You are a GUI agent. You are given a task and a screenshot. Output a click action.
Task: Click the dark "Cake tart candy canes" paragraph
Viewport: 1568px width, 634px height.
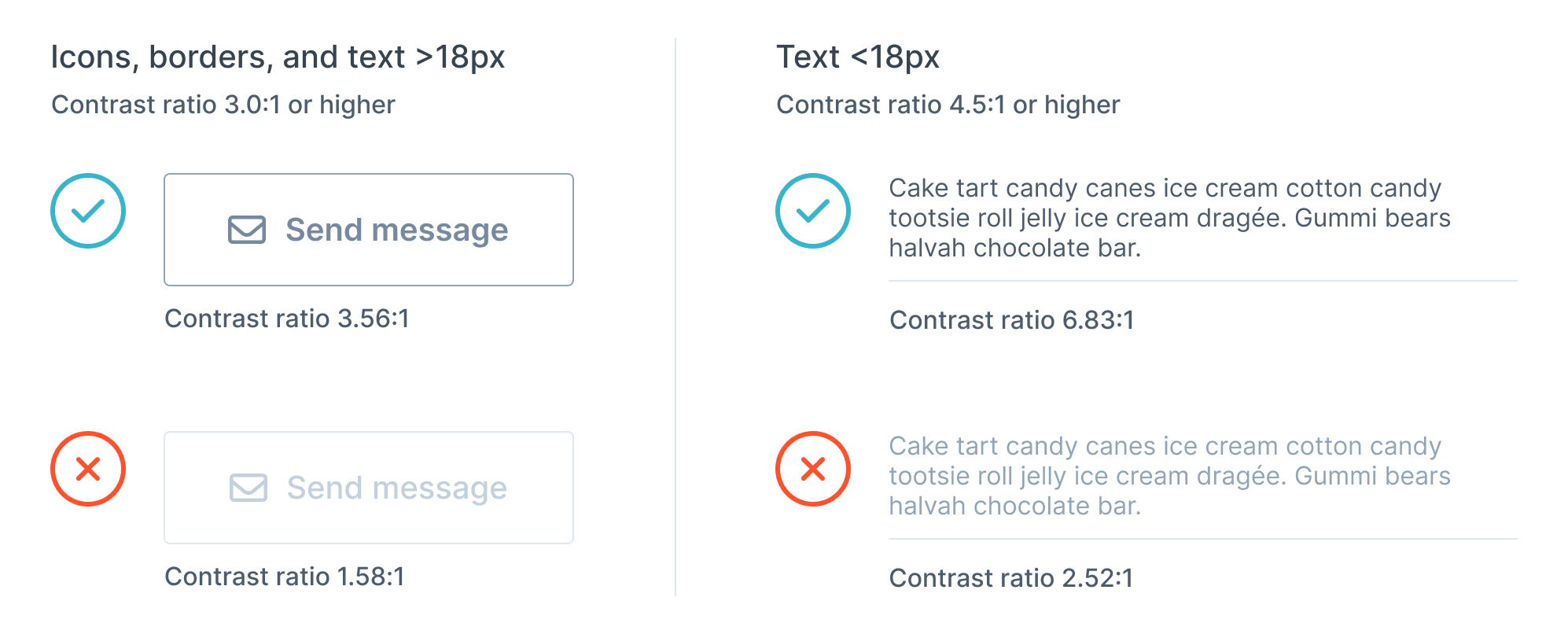click(x=1169, y=218)
